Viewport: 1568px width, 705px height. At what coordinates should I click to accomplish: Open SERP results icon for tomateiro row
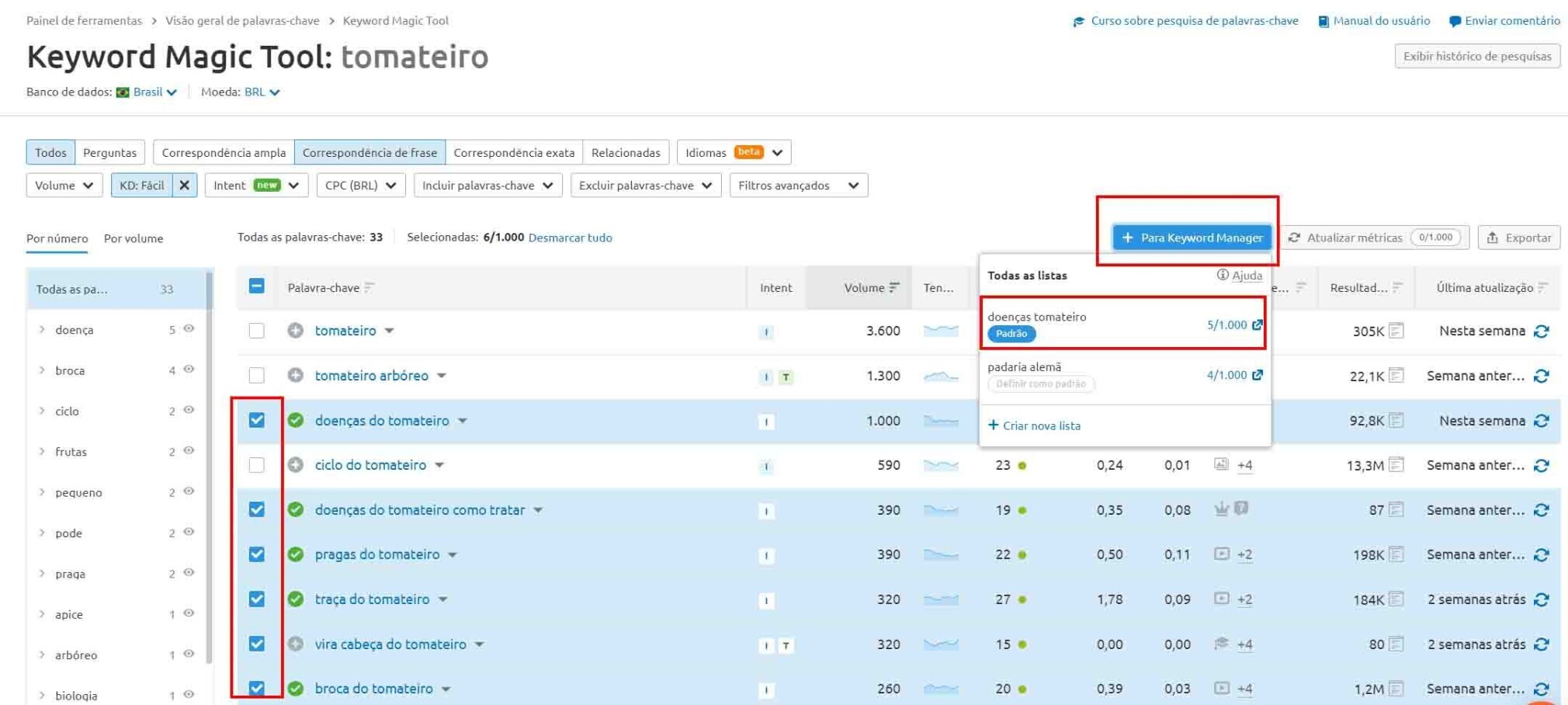(x=1396, y=331)
